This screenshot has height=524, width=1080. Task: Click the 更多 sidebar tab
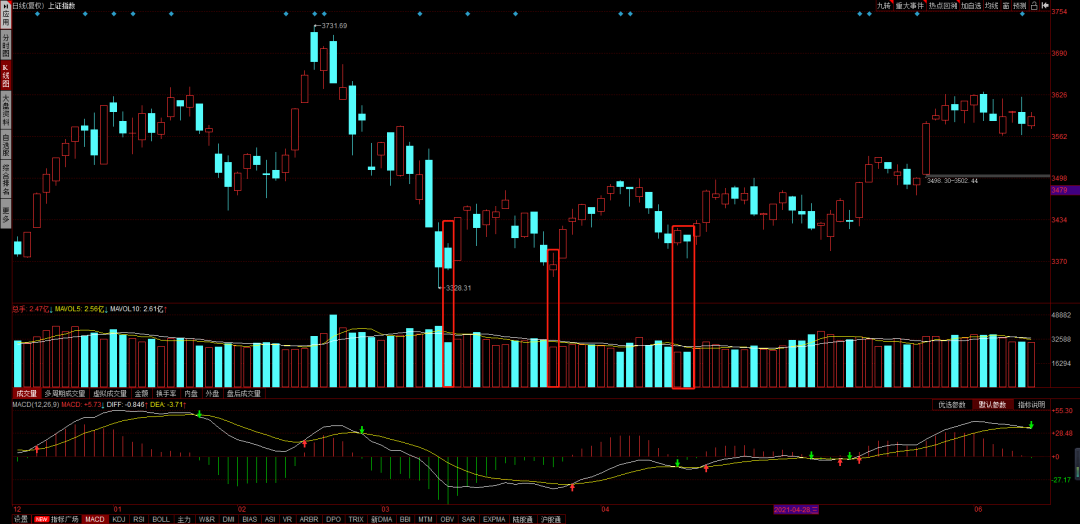pyautogui.click(x=6, y=213)
